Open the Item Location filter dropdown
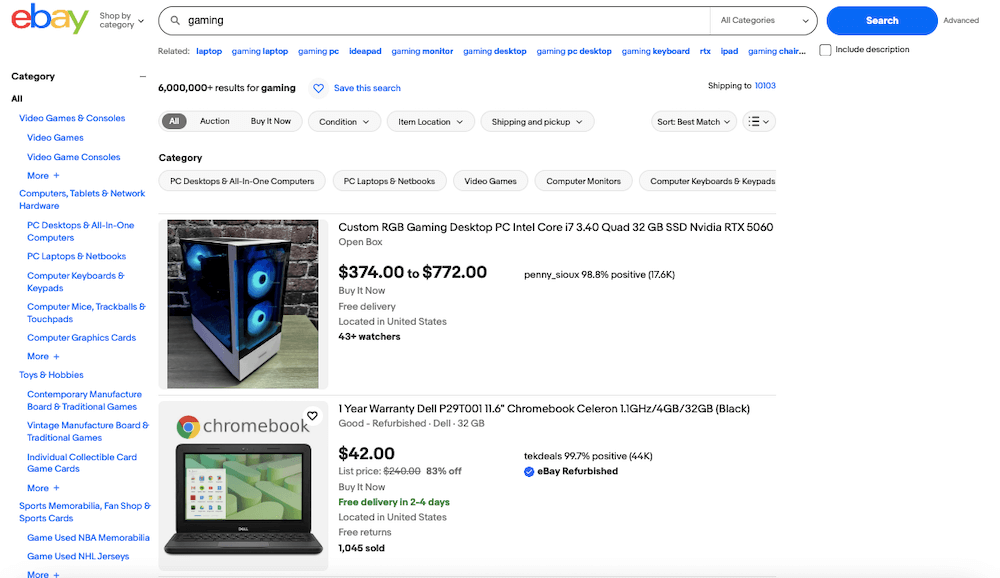 click(430, 121)
